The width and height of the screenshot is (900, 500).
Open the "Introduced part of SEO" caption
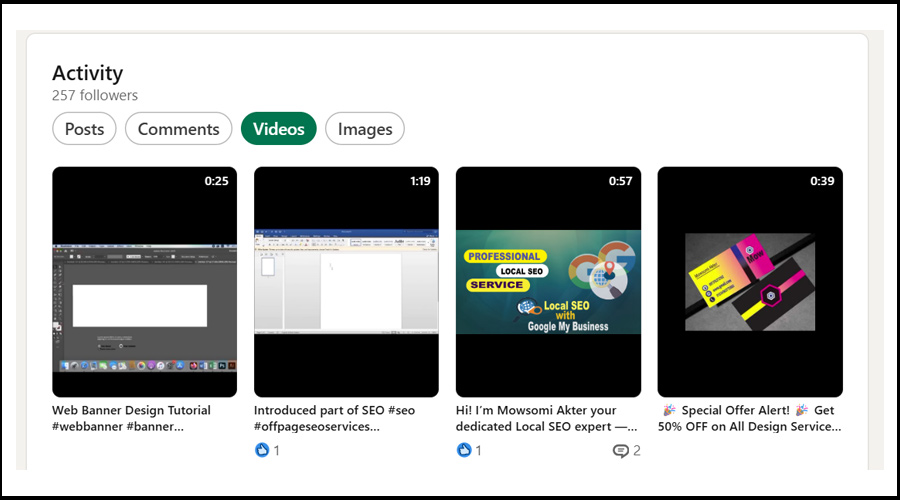[334, 418]
